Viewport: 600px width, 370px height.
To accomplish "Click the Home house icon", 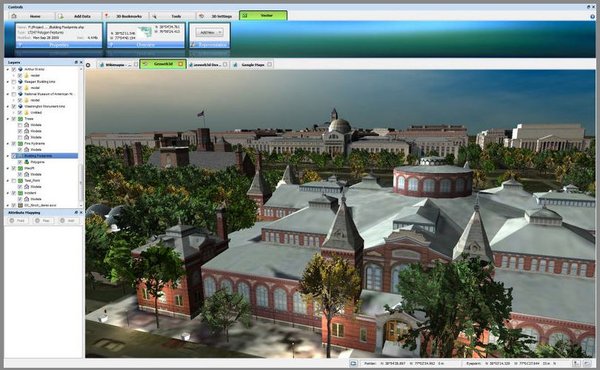I will [14, 16].
